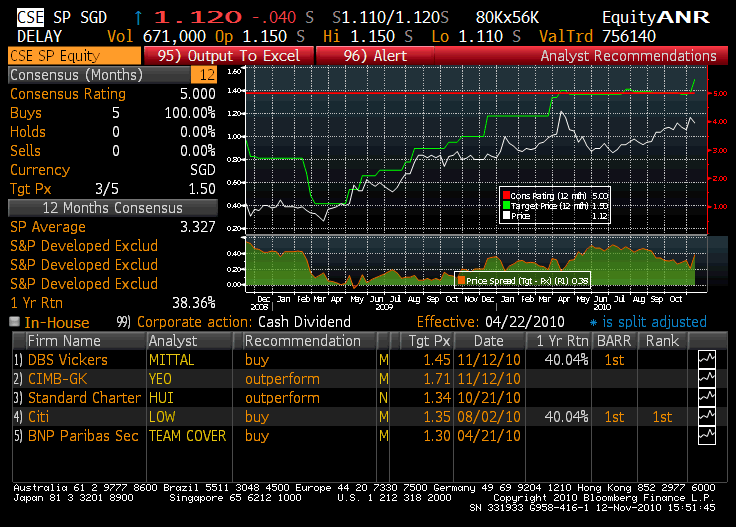Image resolution: width=736 pixels, height=527 pixels.
Task: Click the Holds row label
Action: coord(28,132)
